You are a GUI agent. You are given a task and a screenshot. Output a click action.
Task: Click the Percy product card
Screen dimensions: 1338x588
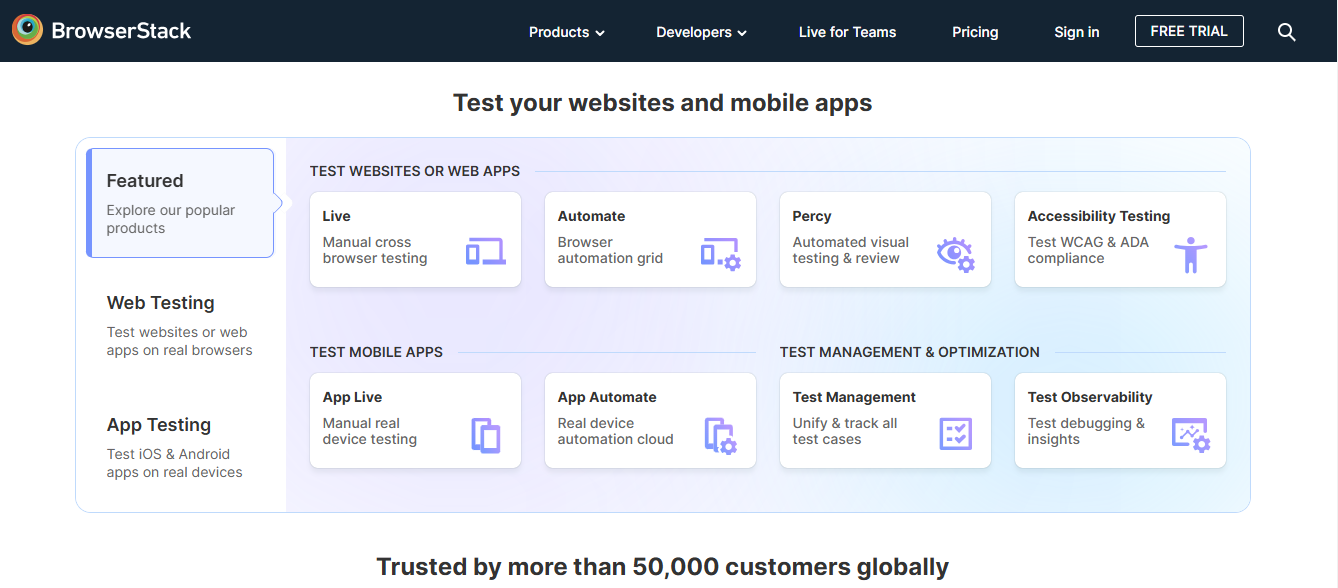[885, 239]
